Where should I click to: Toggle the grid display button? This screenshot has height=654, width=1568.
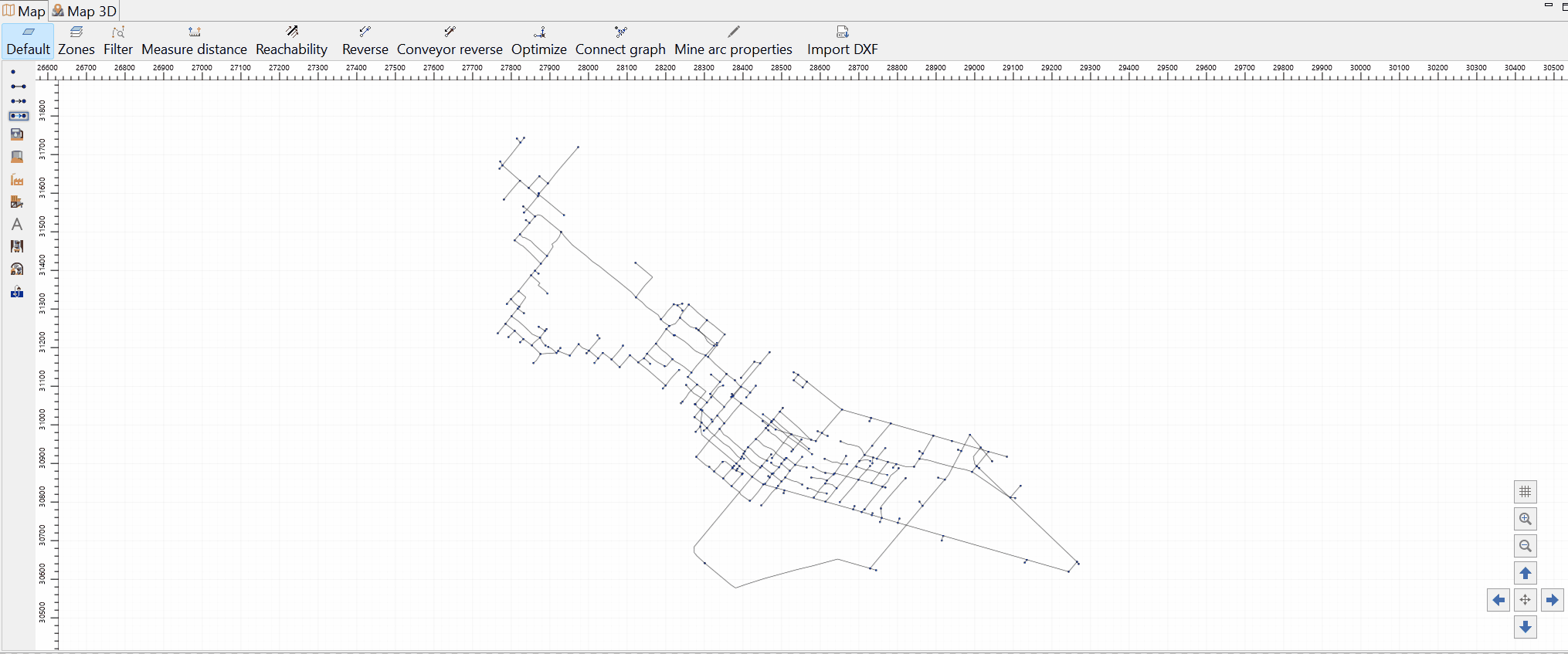pyautogui.click(x=1525, y=492)
